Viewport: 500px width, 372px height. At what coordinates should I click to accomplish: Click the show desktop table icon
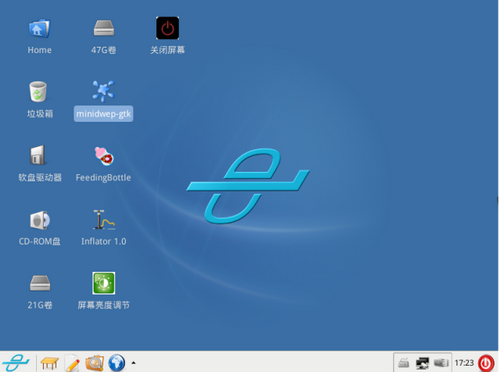(50, 363)
